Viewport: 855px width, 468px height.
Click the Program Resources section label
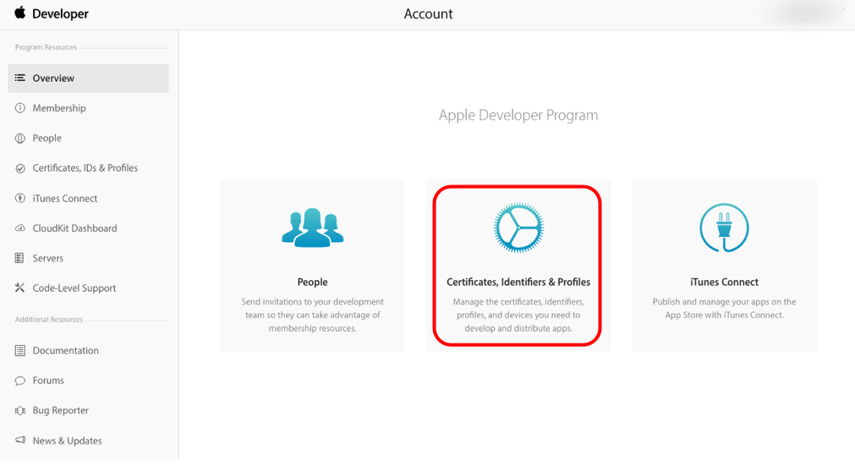click(x=46, y=47)
